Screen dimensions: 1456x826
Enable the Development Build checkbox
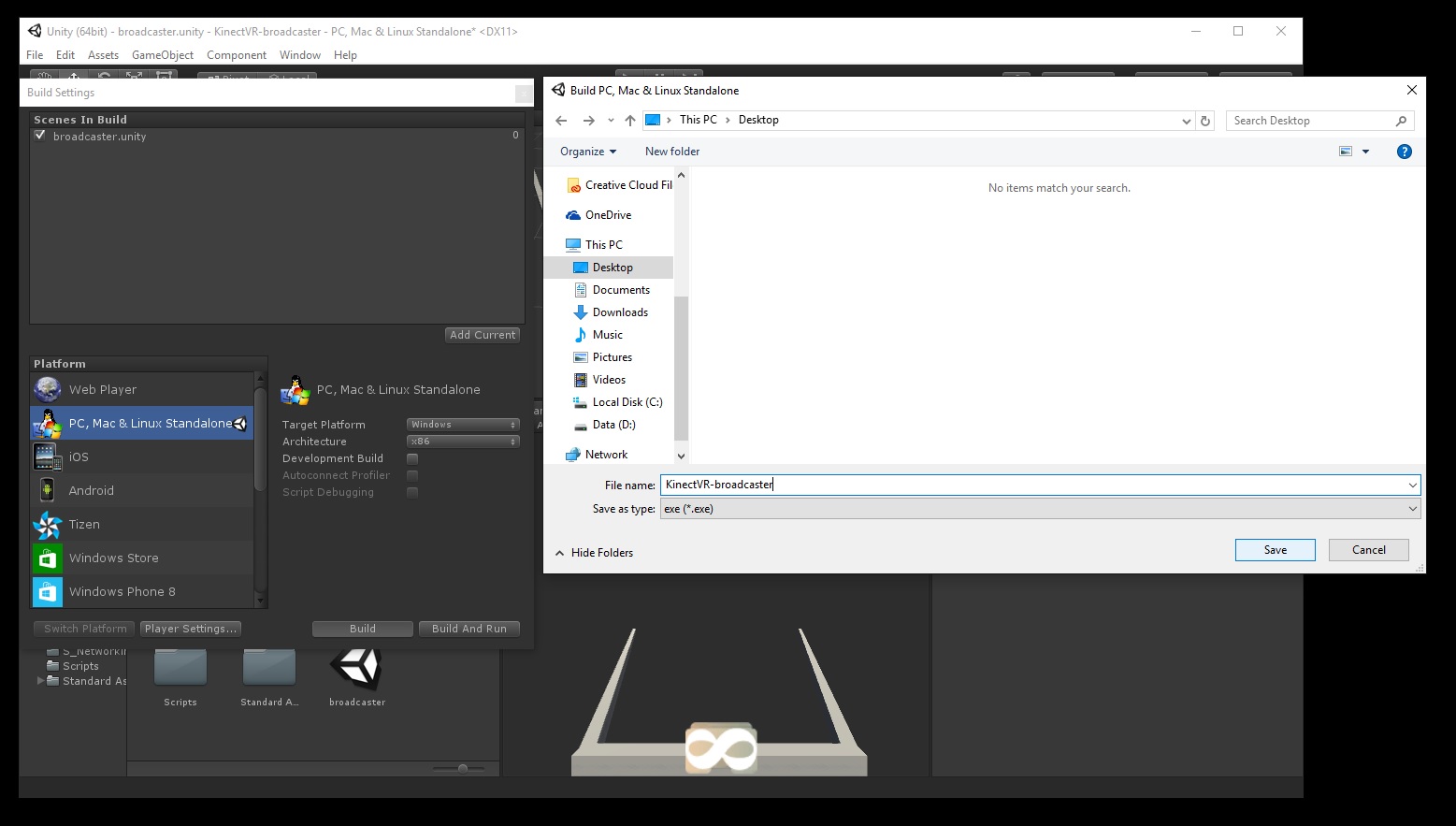[412, 458]
